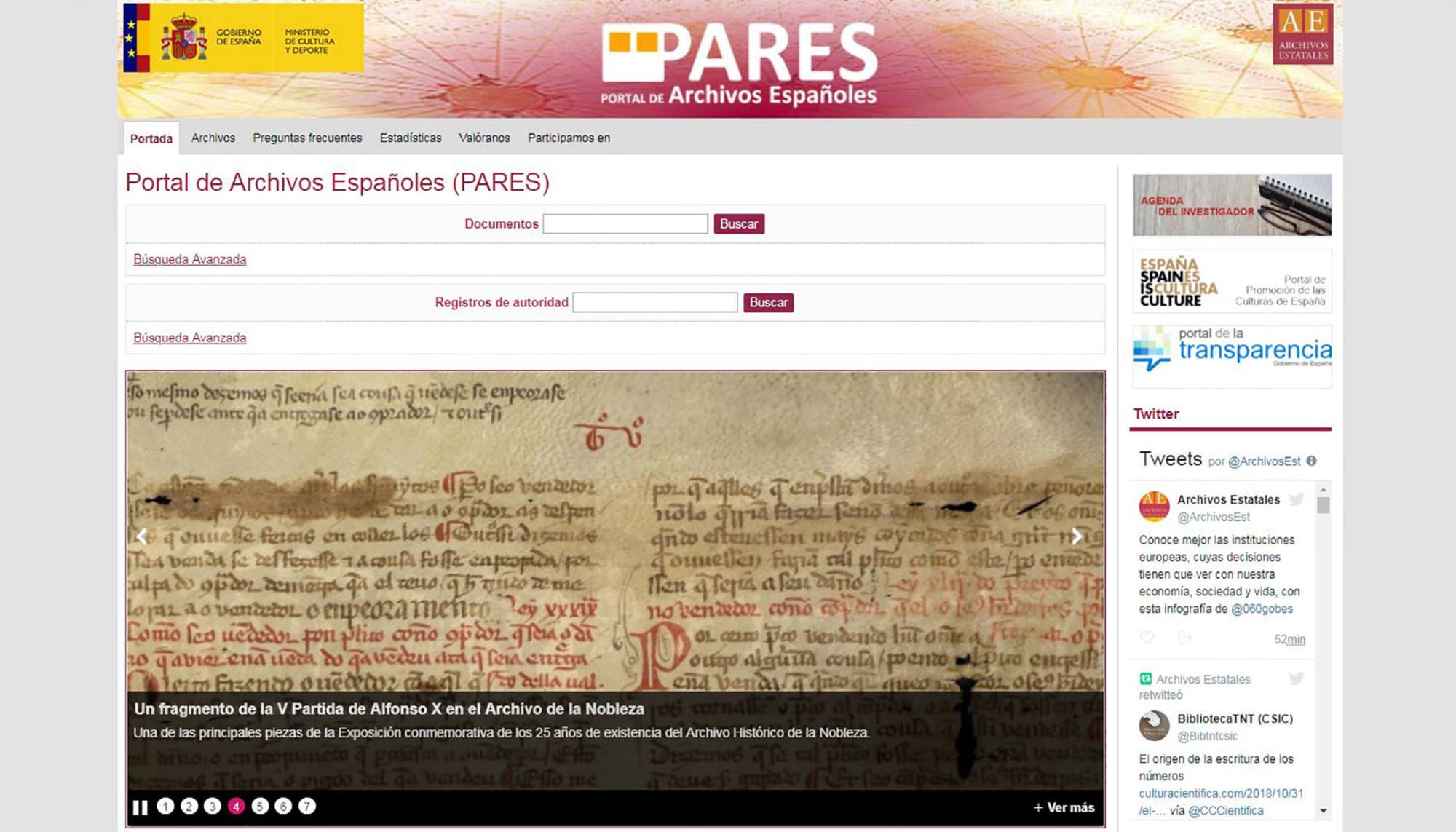
Task: Open the info icon beside Tweets heading
Action: click(x=1312, y=461)
